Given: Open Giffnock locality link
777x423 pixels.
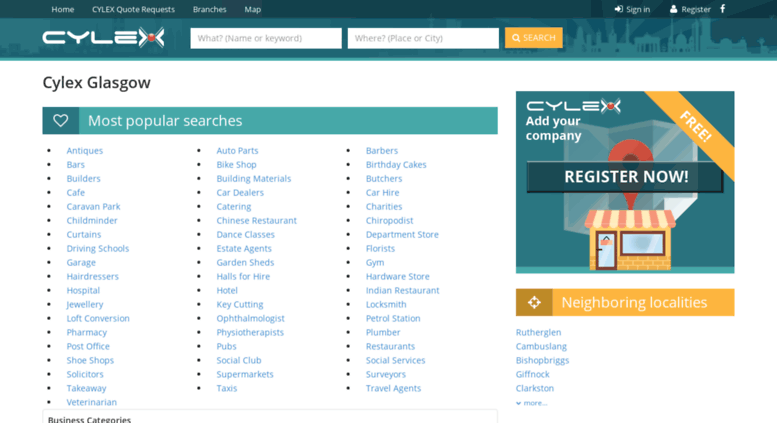Looking at the screenshot, I should pyautogui.click(x=532, y=374).
